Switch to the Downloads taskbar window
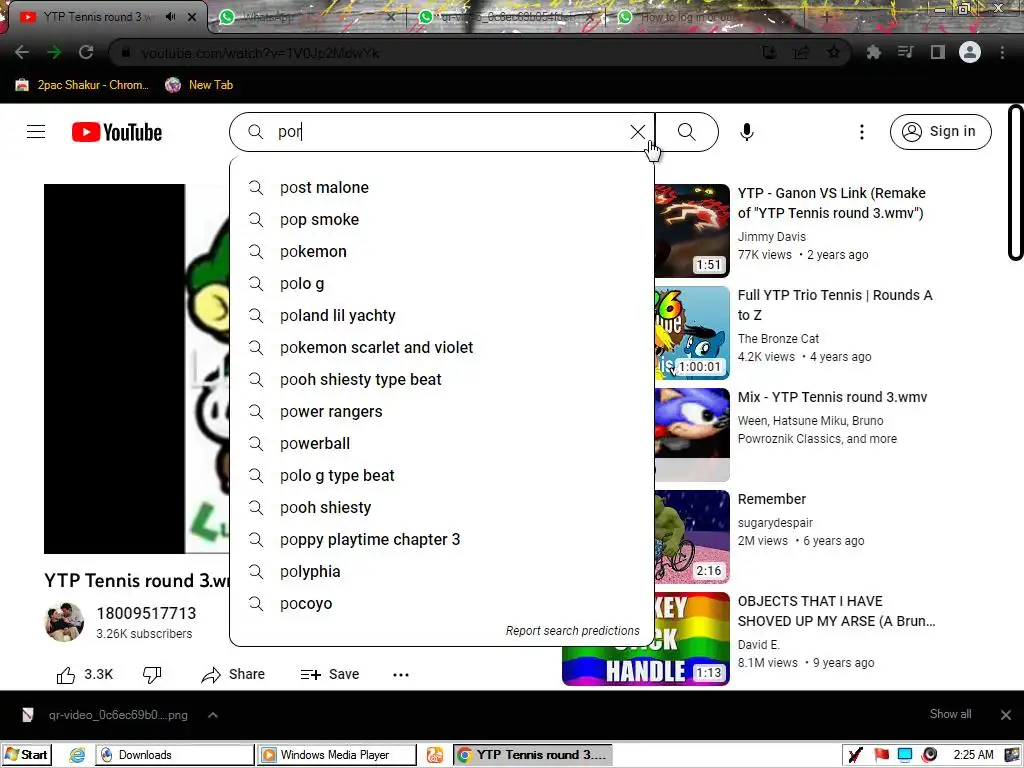 click(x=175, y=755)
